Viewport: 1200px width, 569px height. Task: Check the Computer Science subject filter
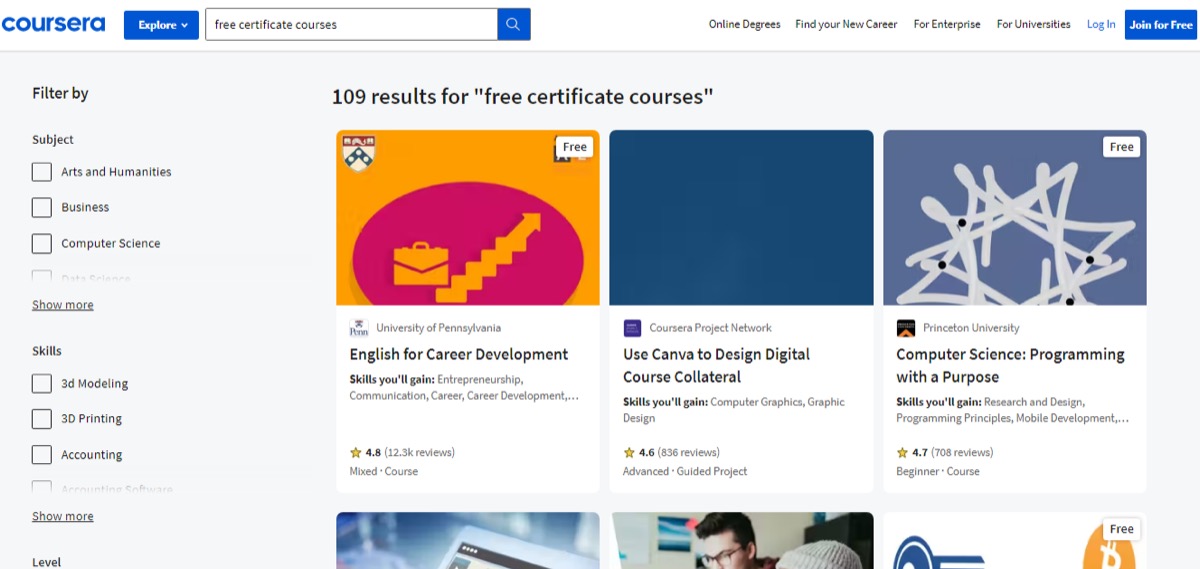(42, 243)
